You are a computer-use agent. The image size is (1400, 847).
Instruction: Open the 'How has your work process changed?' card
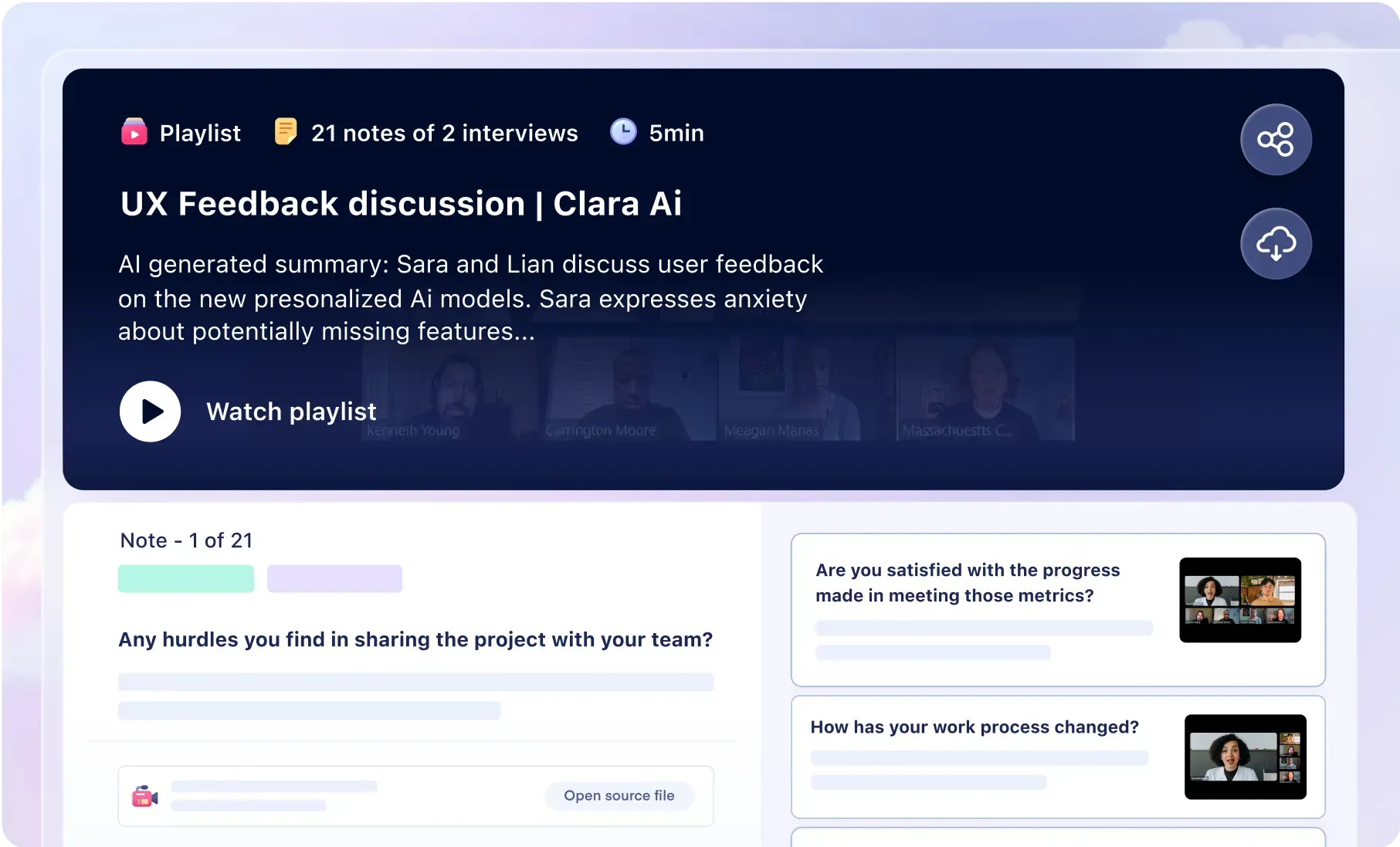pyautogui.click(x=1058, y=757)
